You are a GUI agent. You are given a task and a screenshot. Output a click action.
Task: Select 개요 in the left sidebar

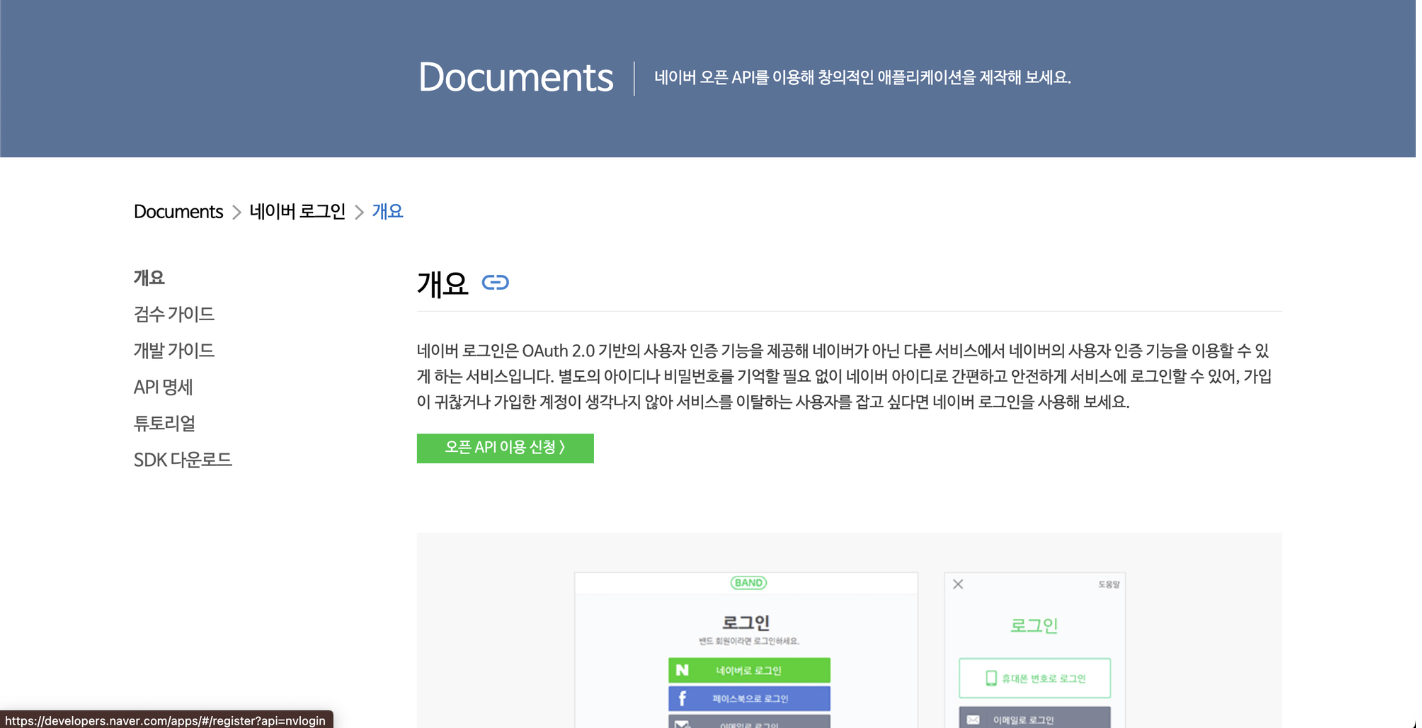tap(150, 279)
